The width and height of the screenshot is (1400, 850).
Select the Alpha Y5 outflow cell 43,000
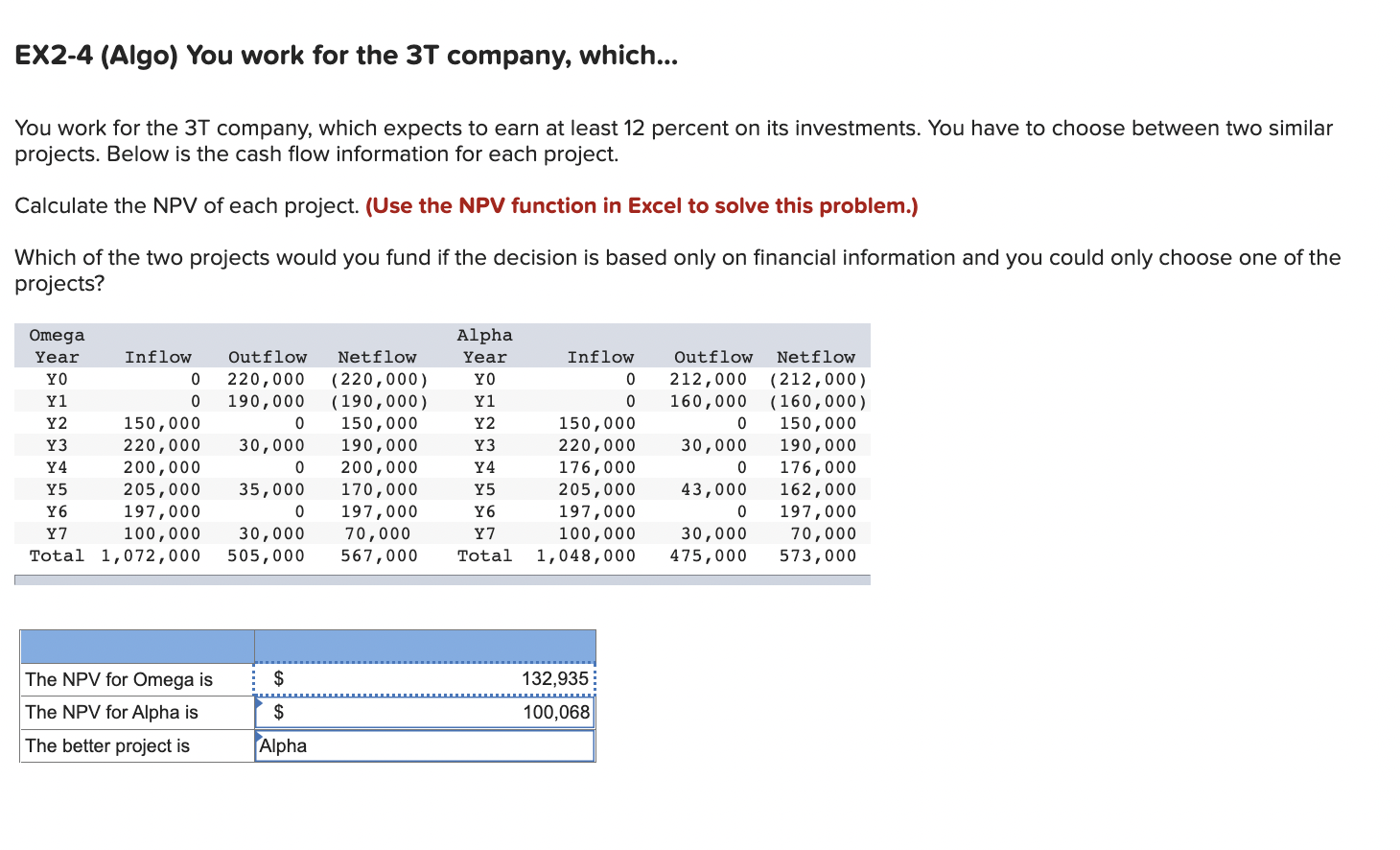click(715, 489)
